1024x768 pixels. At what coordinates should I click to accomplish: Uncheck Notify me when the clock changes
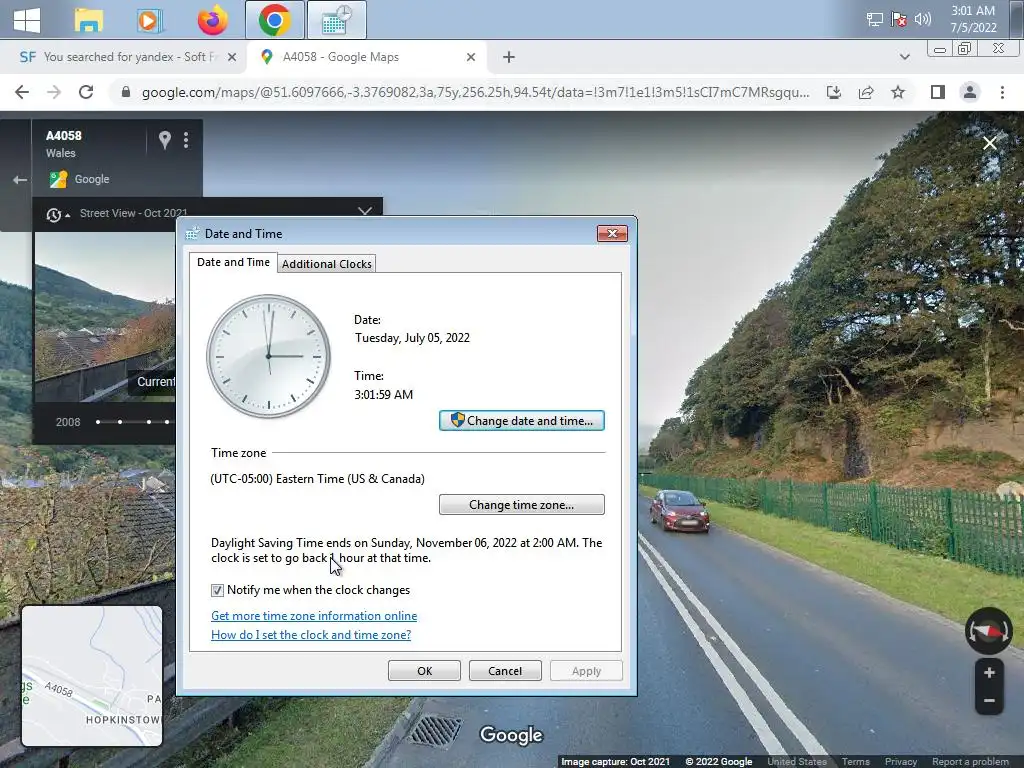tap(217, 590)
